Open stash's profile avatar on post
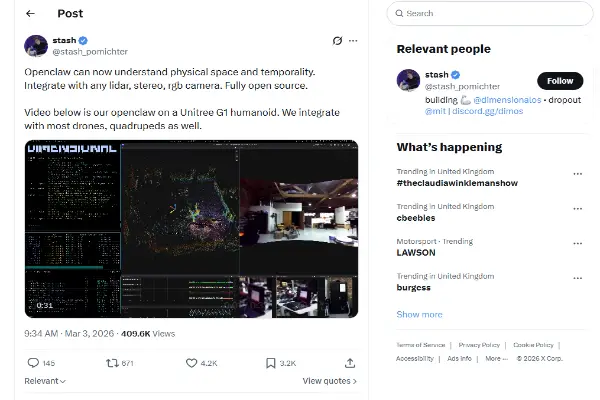The height and width of the screenshot is (400, 600). (36, 46)
